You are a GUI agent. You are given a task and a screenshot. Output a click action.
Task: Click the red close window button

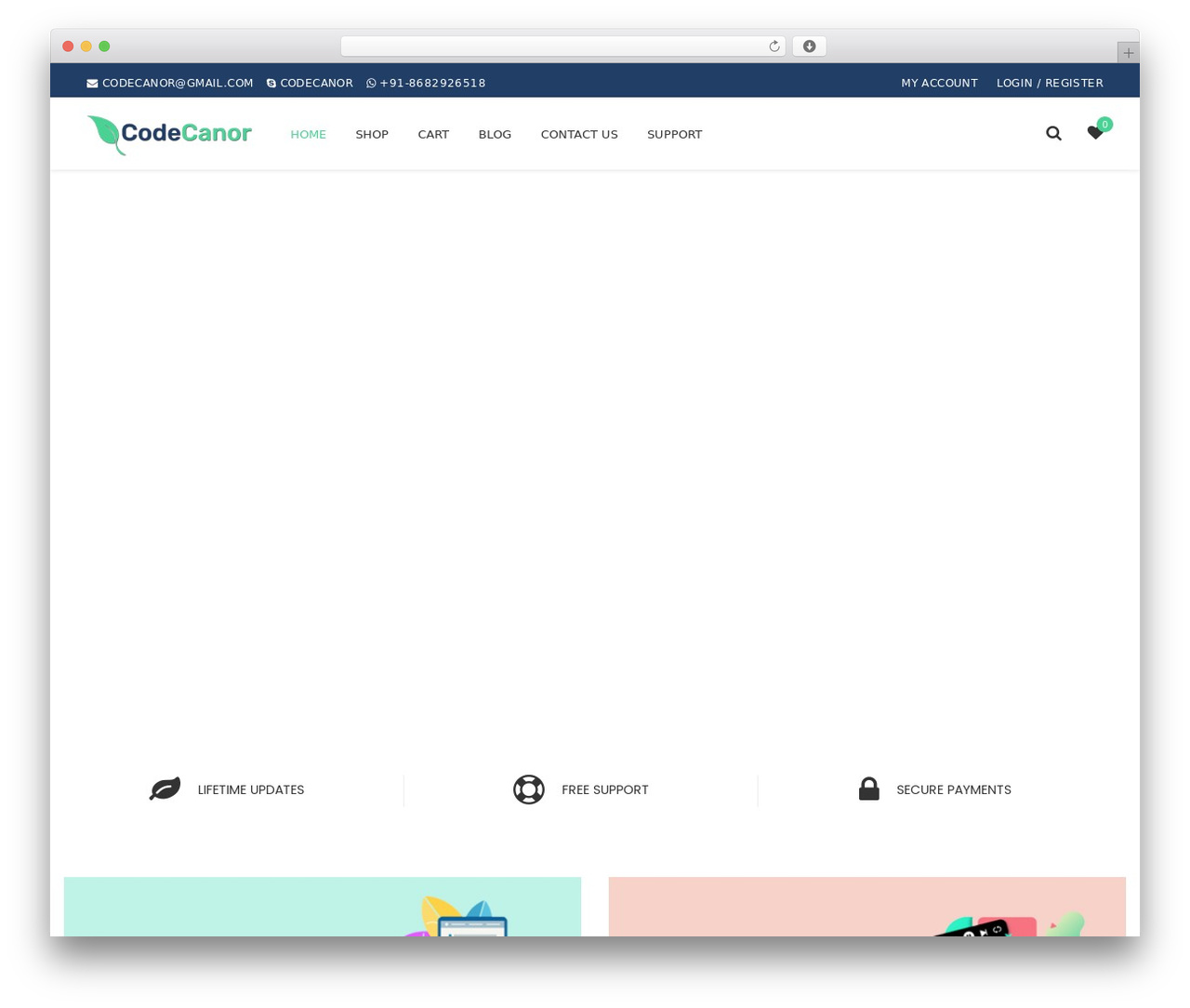click(x=68, y=46)
